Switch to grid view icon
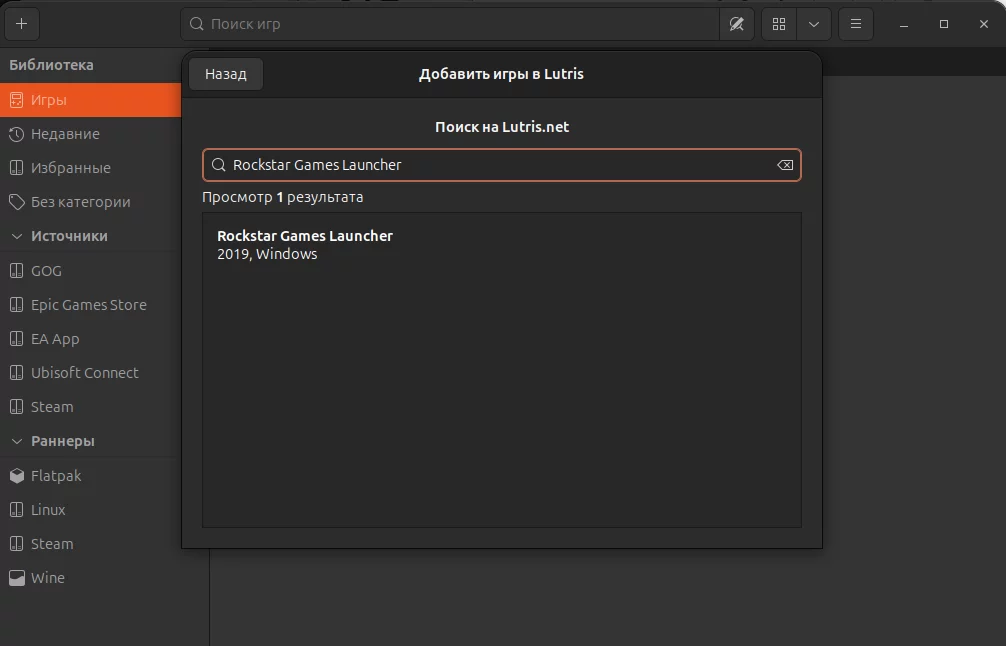The image size is (1006, 646). coord(779,24)
